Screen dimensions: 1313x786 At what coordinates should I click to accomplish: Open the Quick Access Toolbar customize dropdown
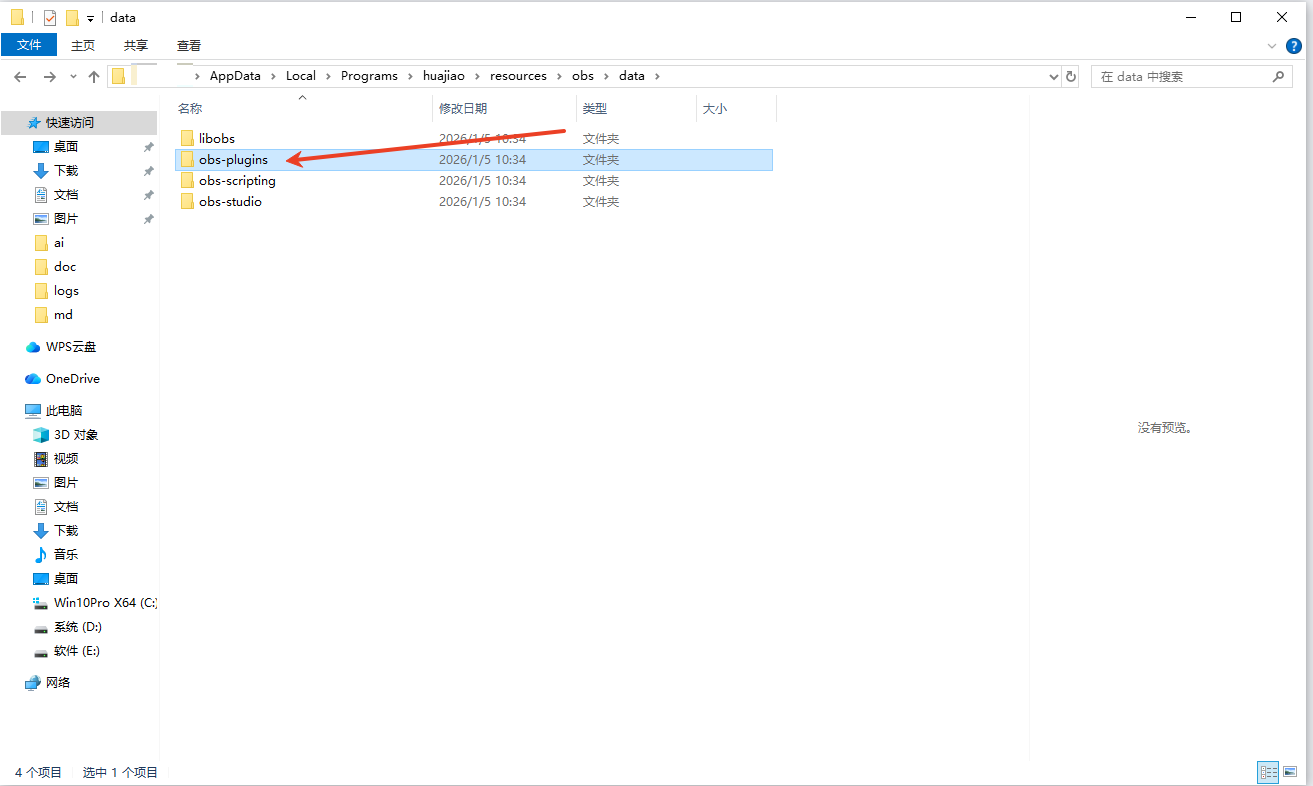(x=90, y=18)
